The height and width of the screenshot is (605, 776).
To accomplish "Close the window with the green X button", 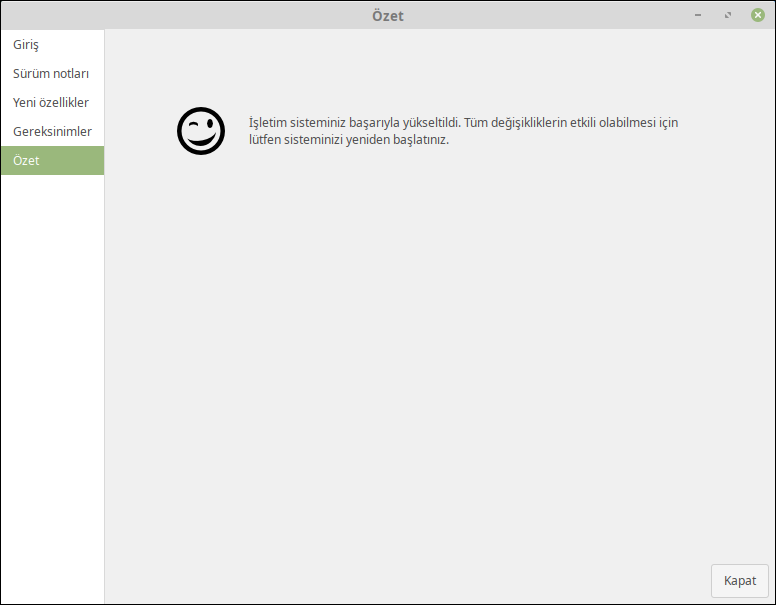I will tap(757, 15).
